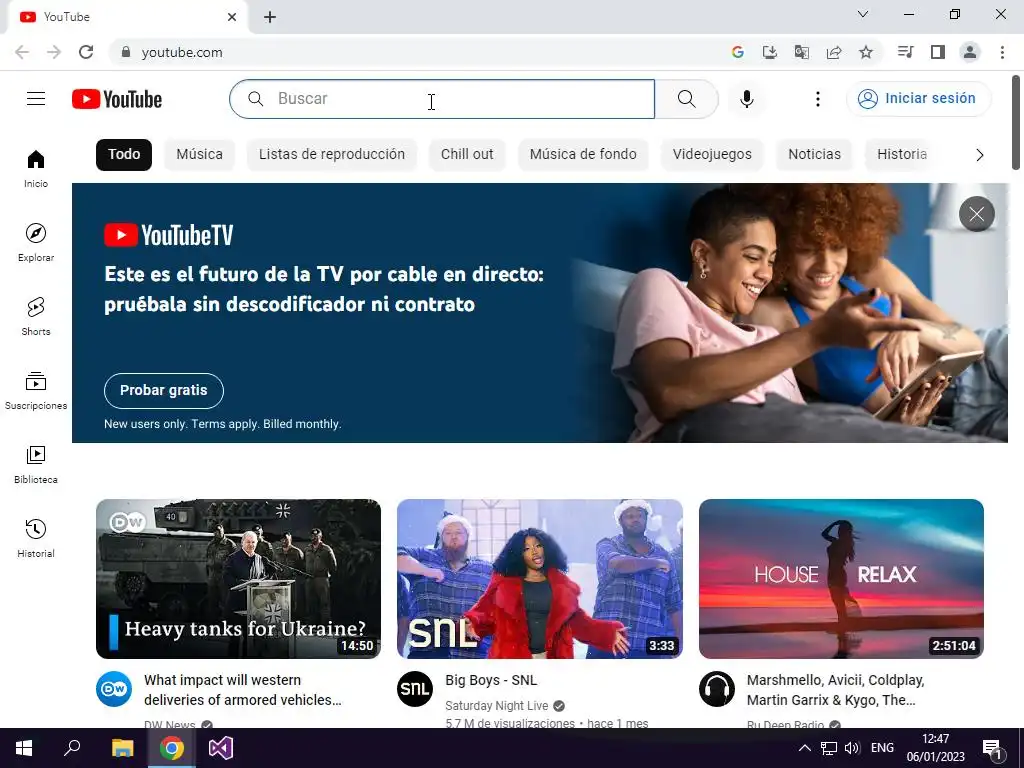Switch ENG input language indicator

click(882, 748)
